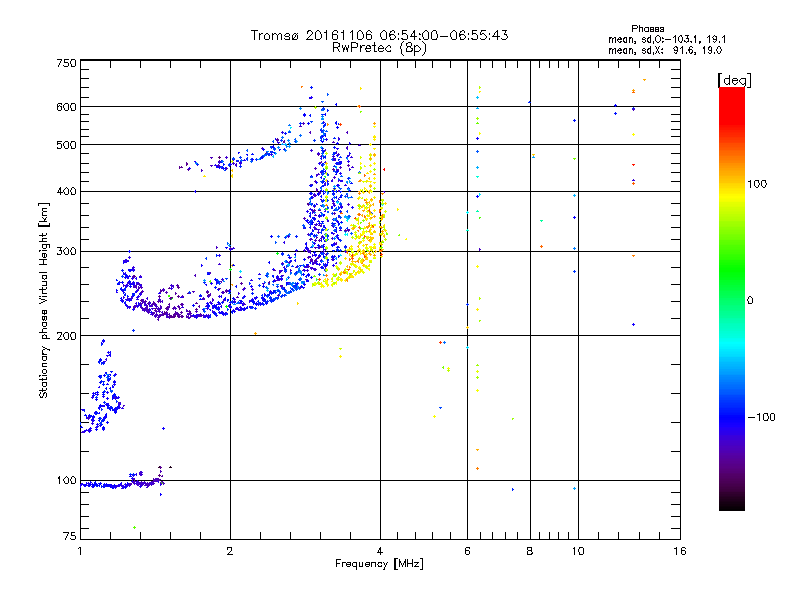The width and height of the screenshot is (800, 600).
Task: Click the blue E-layer trace near 100 km
Action: tap(122, 482)
